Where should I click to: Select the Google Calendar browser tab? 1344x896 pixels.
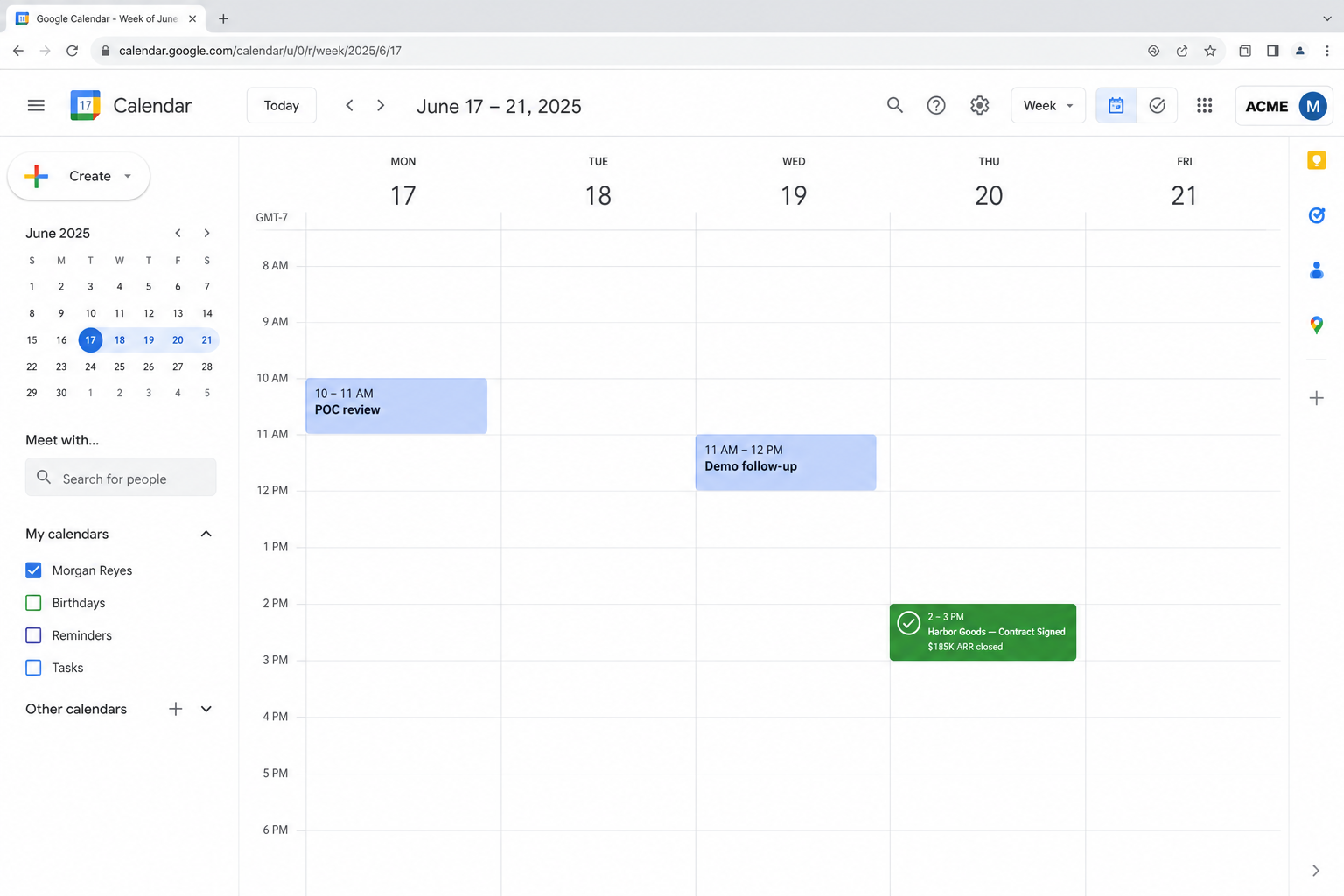coord(106,18)
